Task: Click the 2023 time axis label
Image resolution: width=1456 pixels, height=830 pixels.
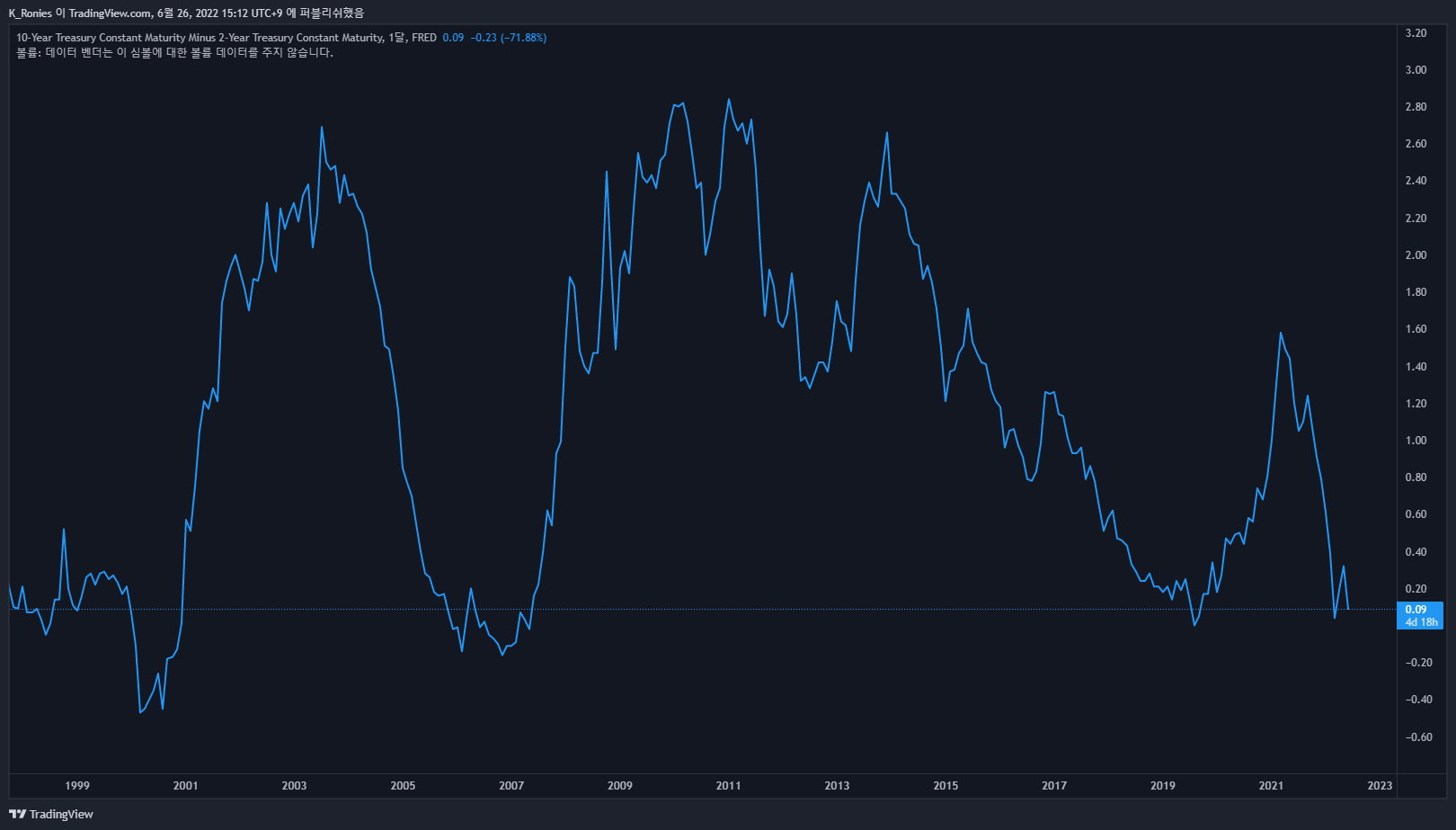Action: point(1380,786)
